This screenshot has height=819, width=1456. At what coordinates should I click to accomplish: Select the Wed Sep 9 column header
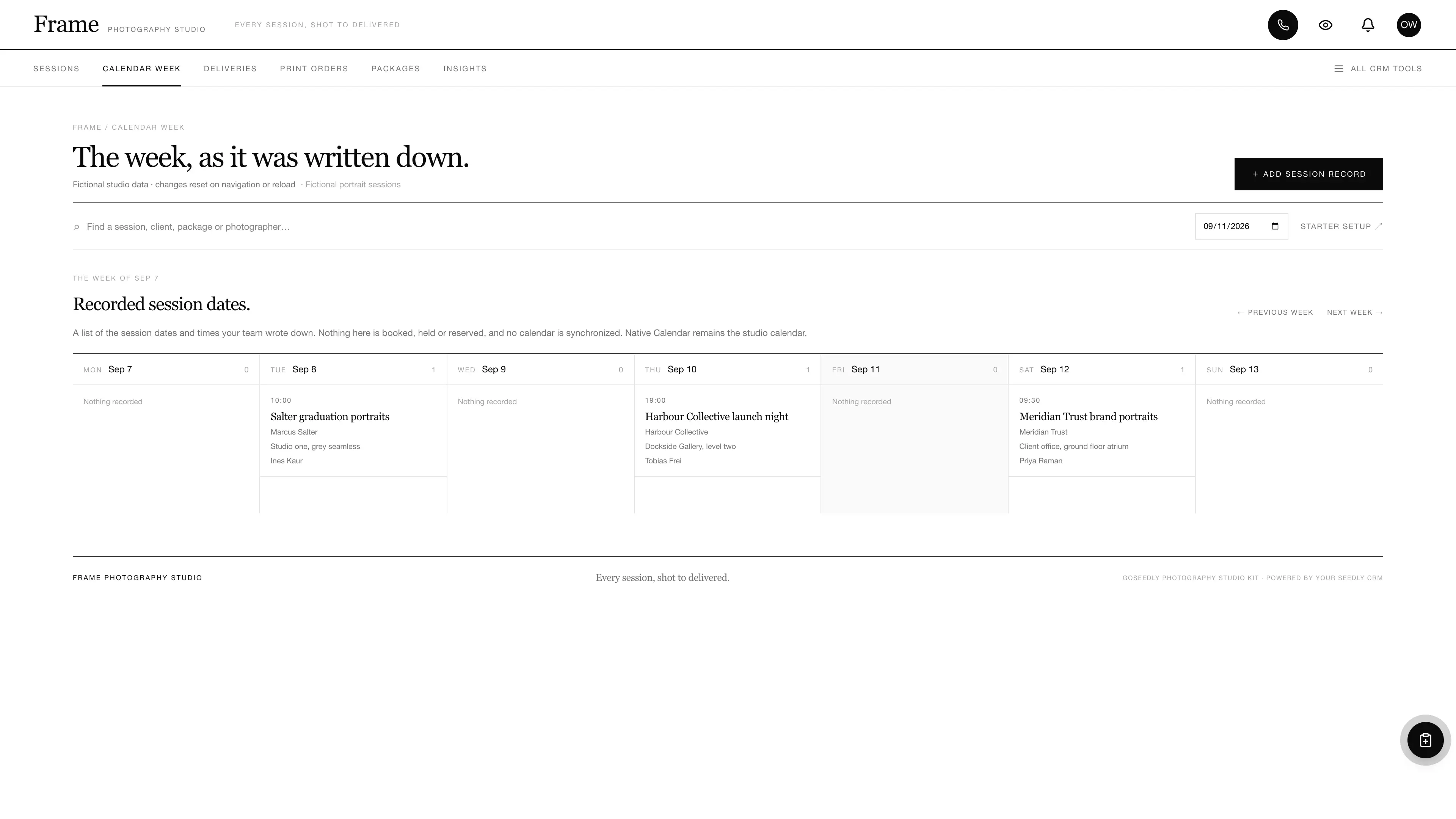tap(540, 370)
